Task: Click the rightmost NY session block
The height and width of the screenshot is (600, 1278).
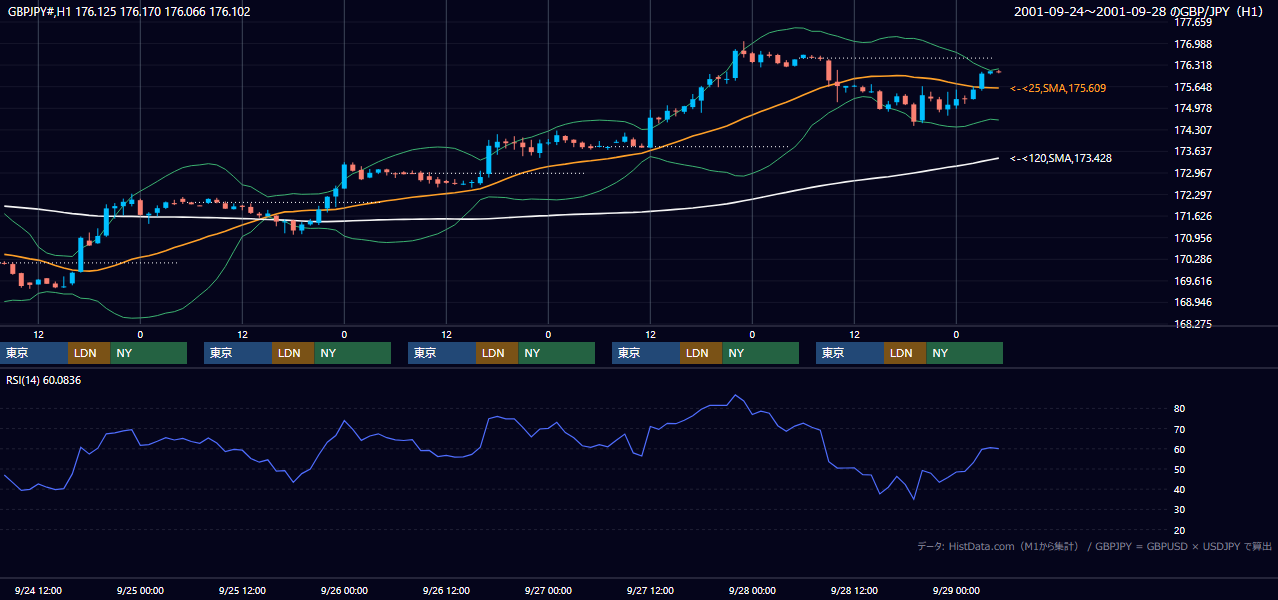Action: click(x=965, y=353)
